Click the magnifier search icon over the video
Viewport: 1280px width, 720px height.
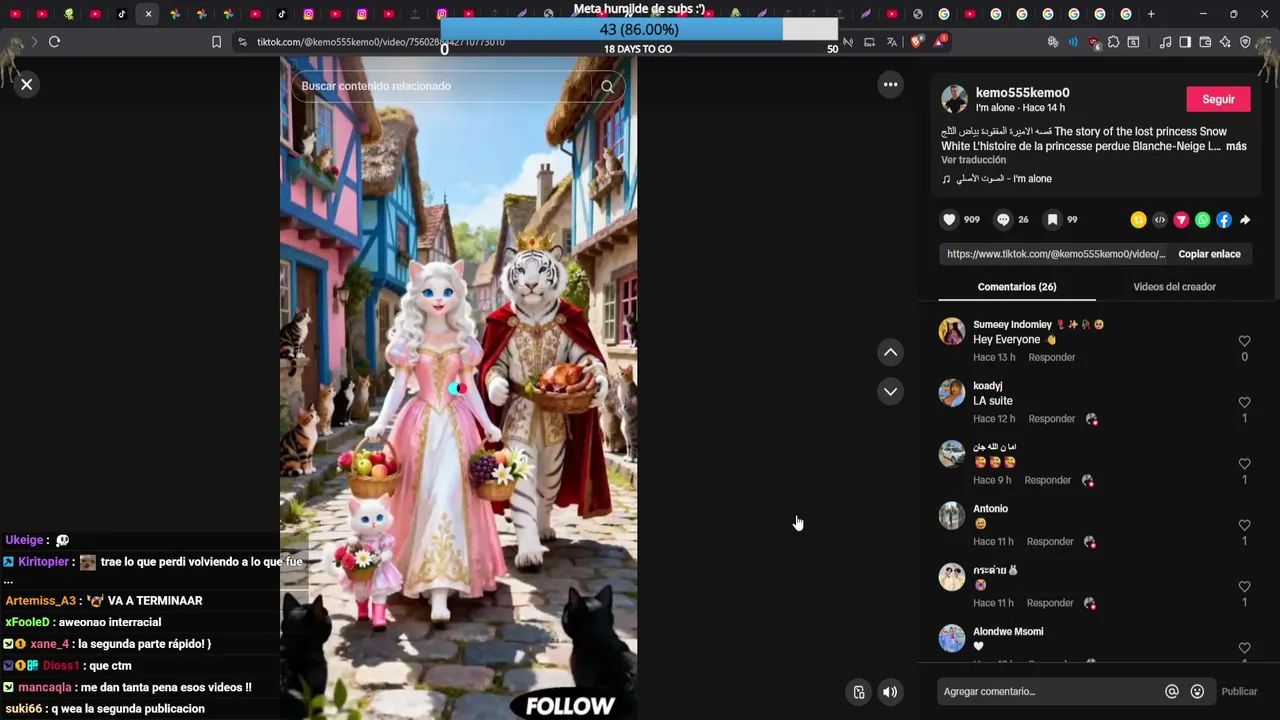(607, 86)
